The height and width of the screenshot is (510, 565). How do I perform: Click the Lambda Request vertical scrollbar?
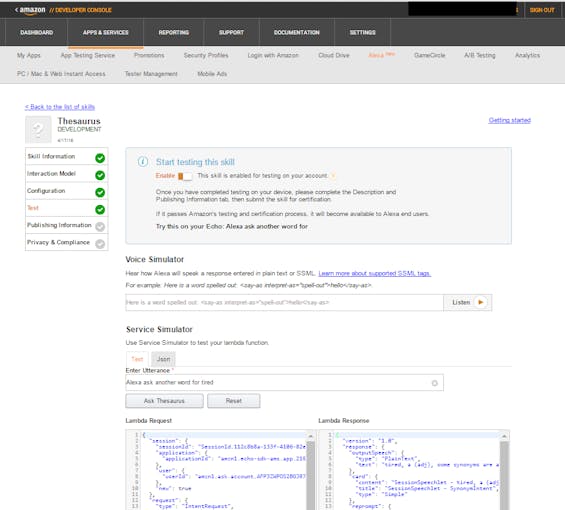tap(311, 476)
